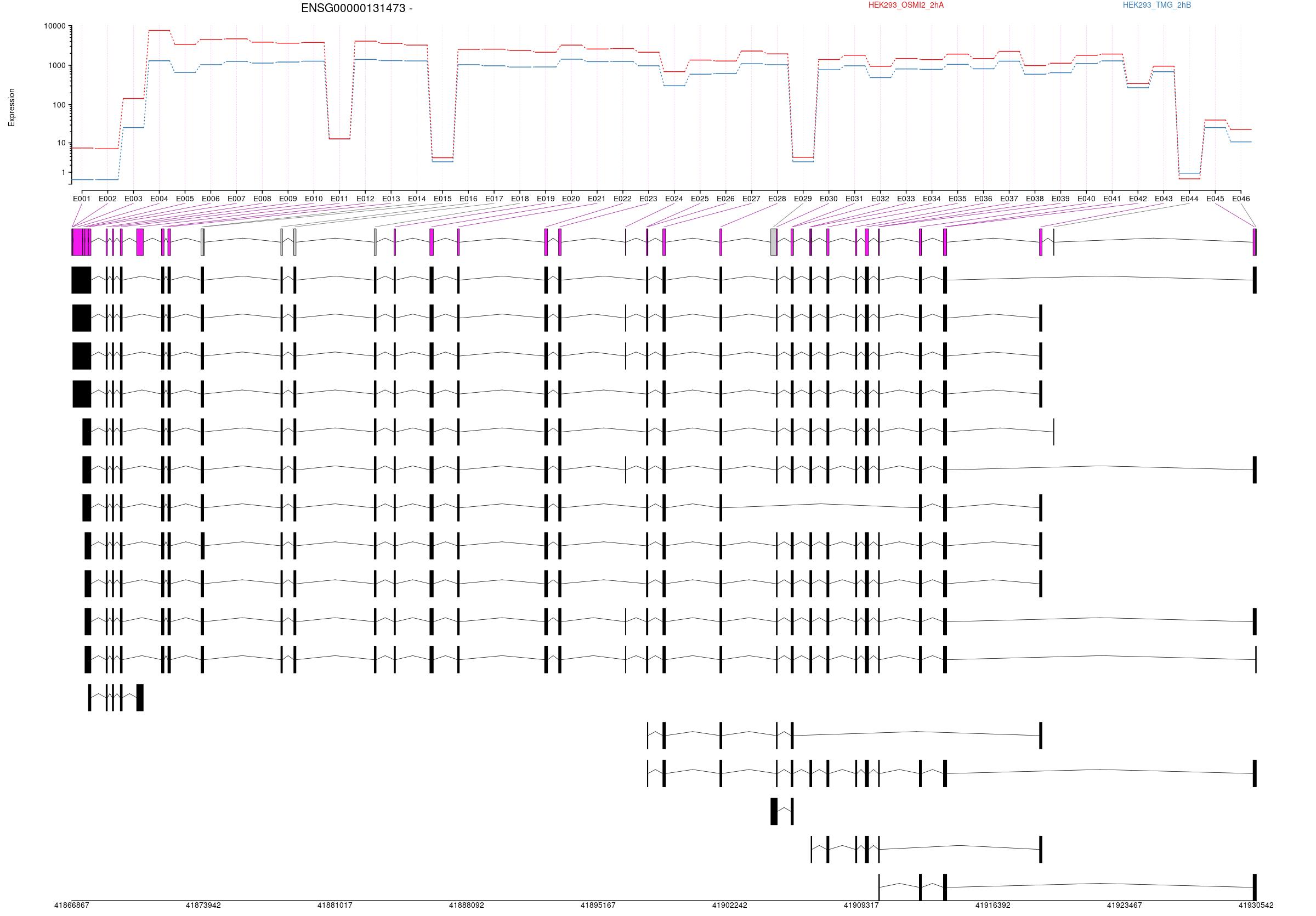Click the wide gray exon box below E028
This screenshot has height=916, width=1316.
(x=774, y=242)
